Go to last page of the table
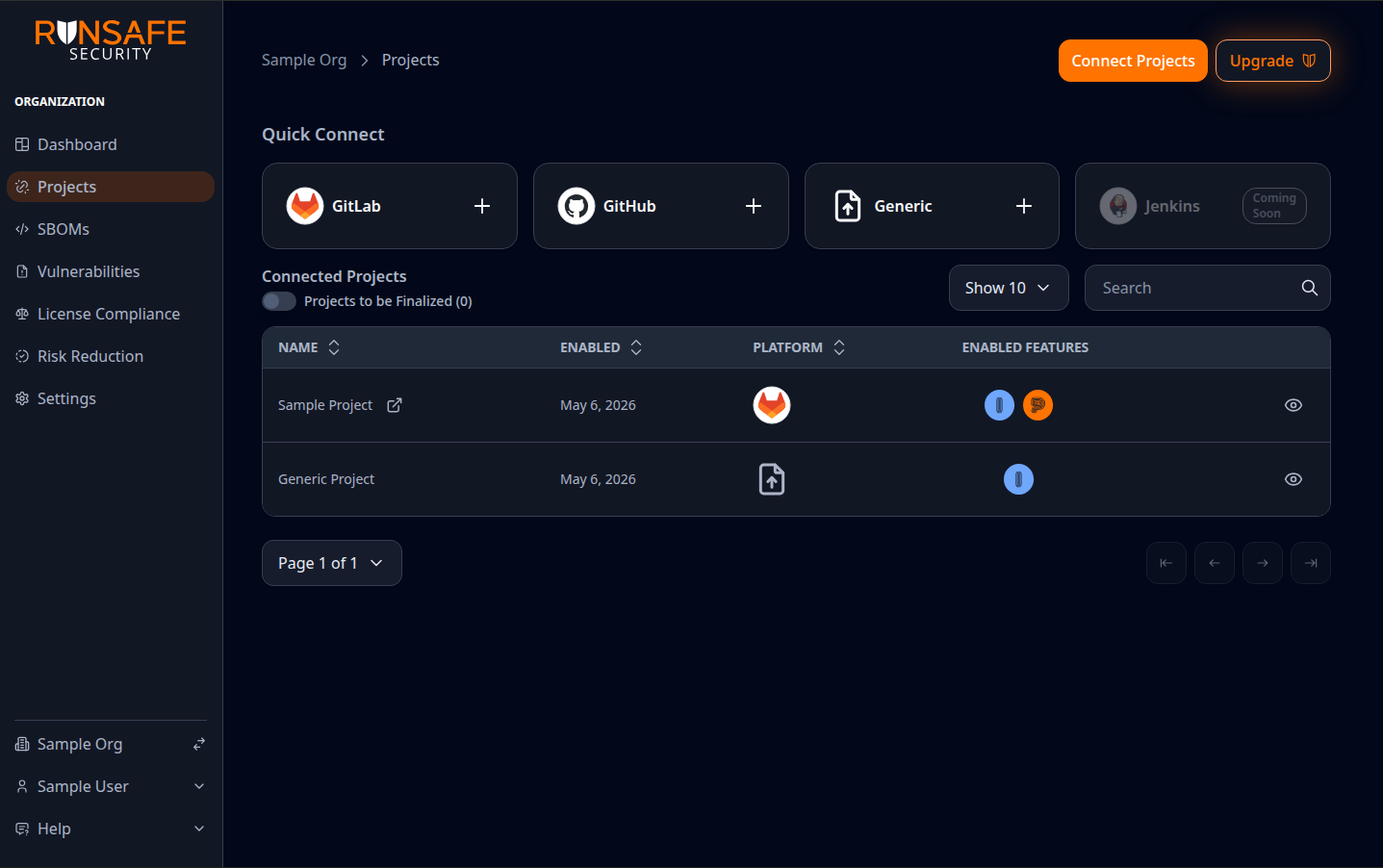This screenshot has height=868, width=1383. click(x=1311, y=563)
